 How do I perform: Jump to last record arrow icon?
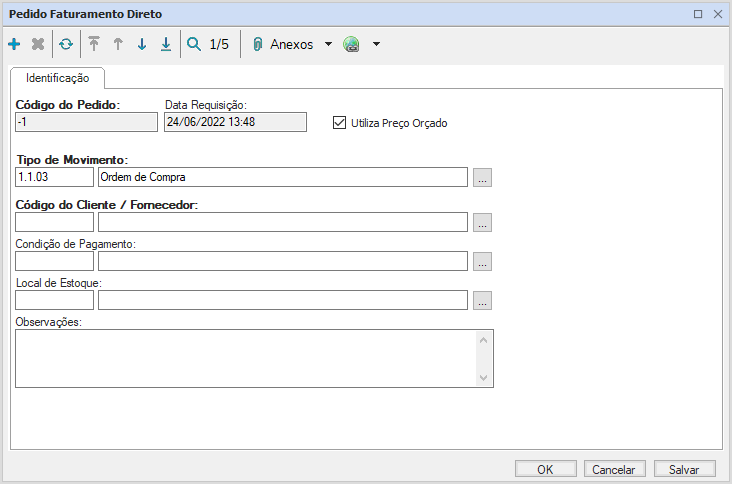(x=166, y=44)
